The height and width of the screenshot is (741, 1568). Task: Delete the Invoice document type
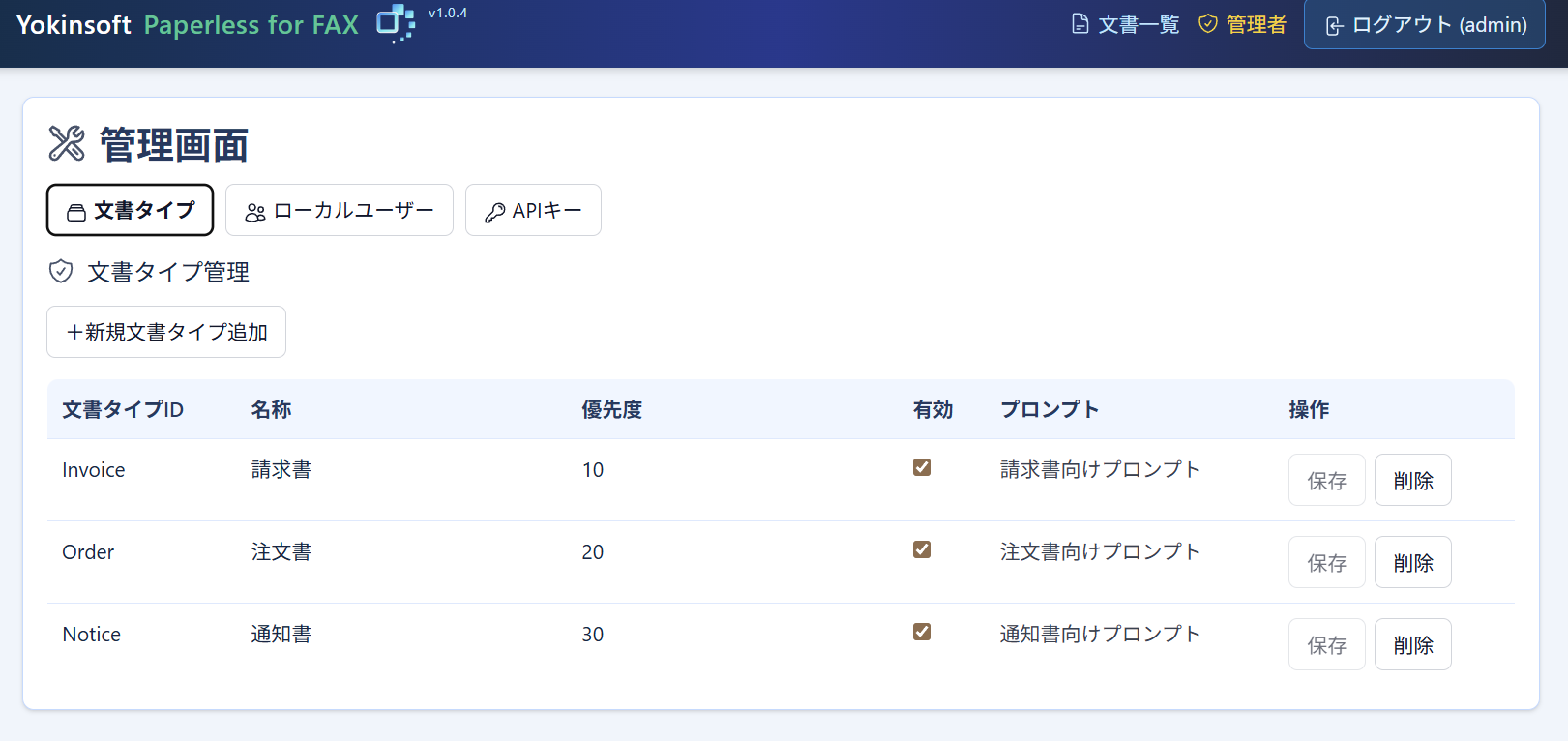[1412, 481]
